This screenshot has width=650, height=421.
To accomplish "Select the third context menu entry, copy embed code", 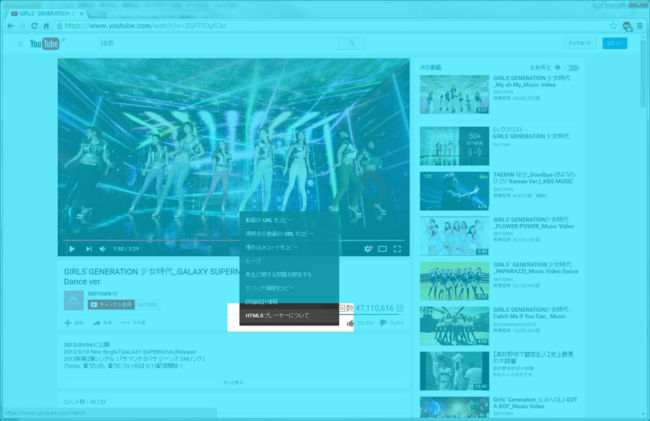I will click(289, 247).
